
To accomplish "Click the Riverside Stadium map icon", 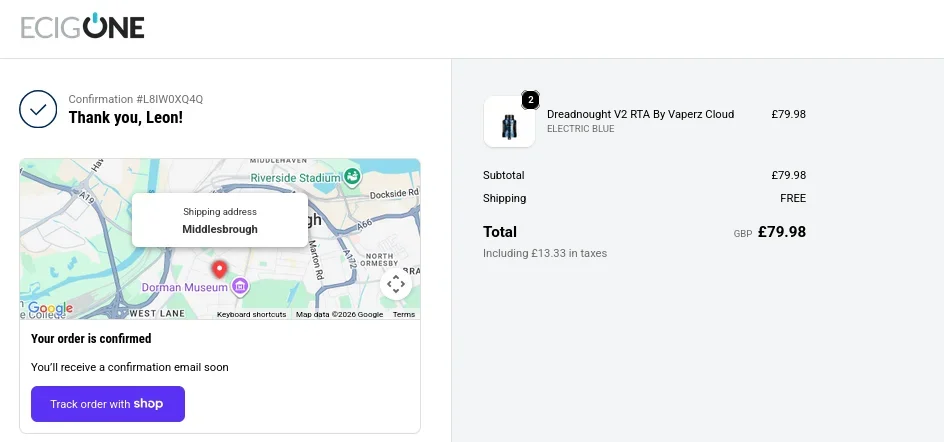I will click(x=352, y=177).
